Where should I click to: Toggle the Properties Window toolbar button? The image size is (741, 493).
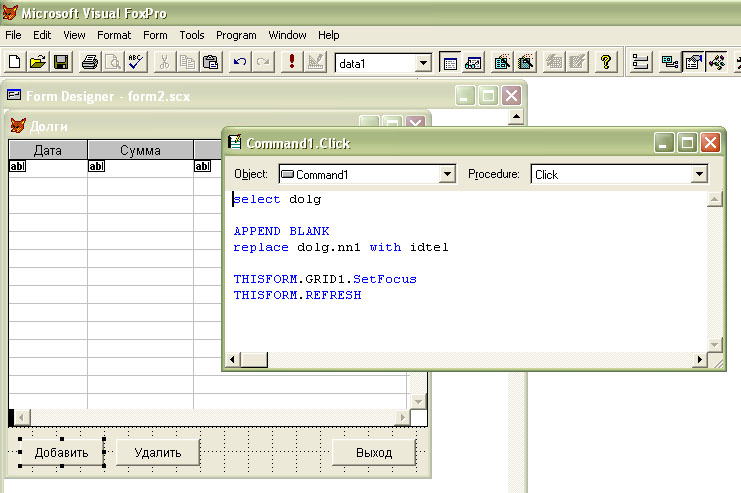(x=693, y=63)
